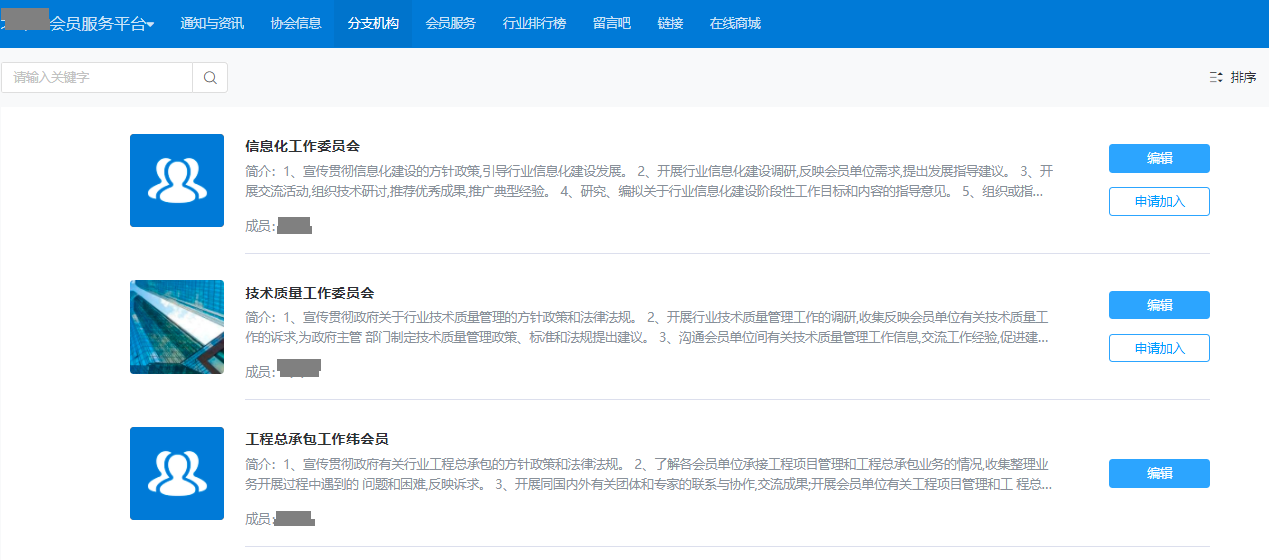Screen dimensions: 1269x560
Task: Expand the 会员服务平台 dropdown arrow
Action: click(x=151, y=25)
